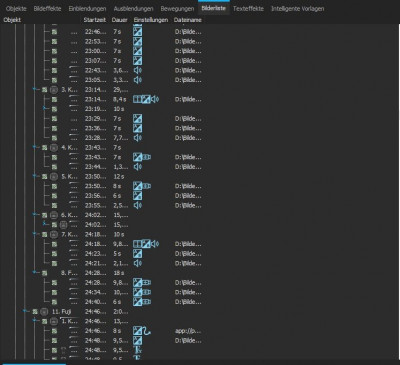Select the 11. Fuji tree row label
This screenshot has width=400, height=365.
[61, 312]
